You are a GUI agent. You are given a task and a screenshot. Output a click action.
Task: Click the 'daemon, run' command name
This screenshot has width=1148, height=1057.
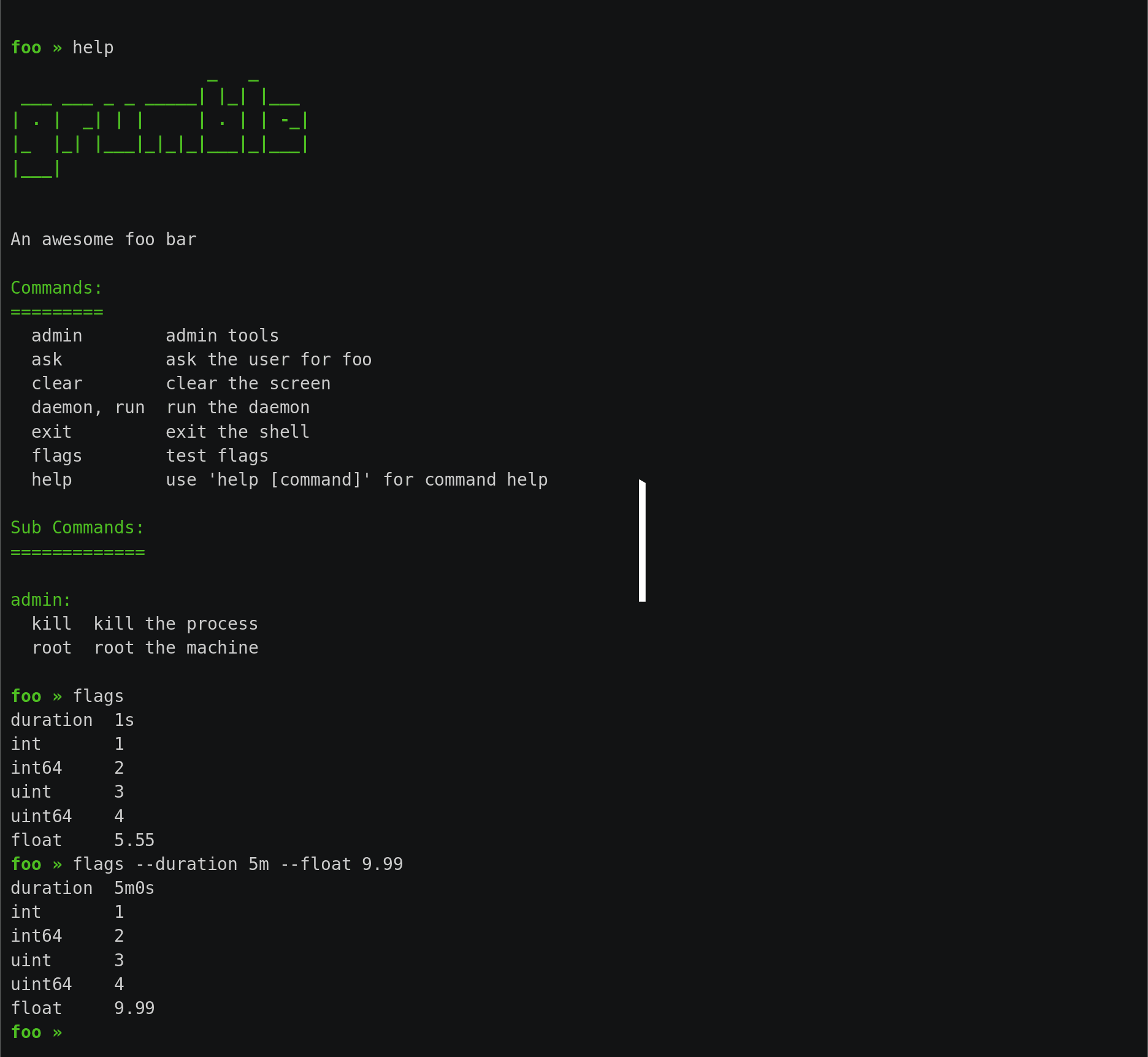tap(88, 408)
